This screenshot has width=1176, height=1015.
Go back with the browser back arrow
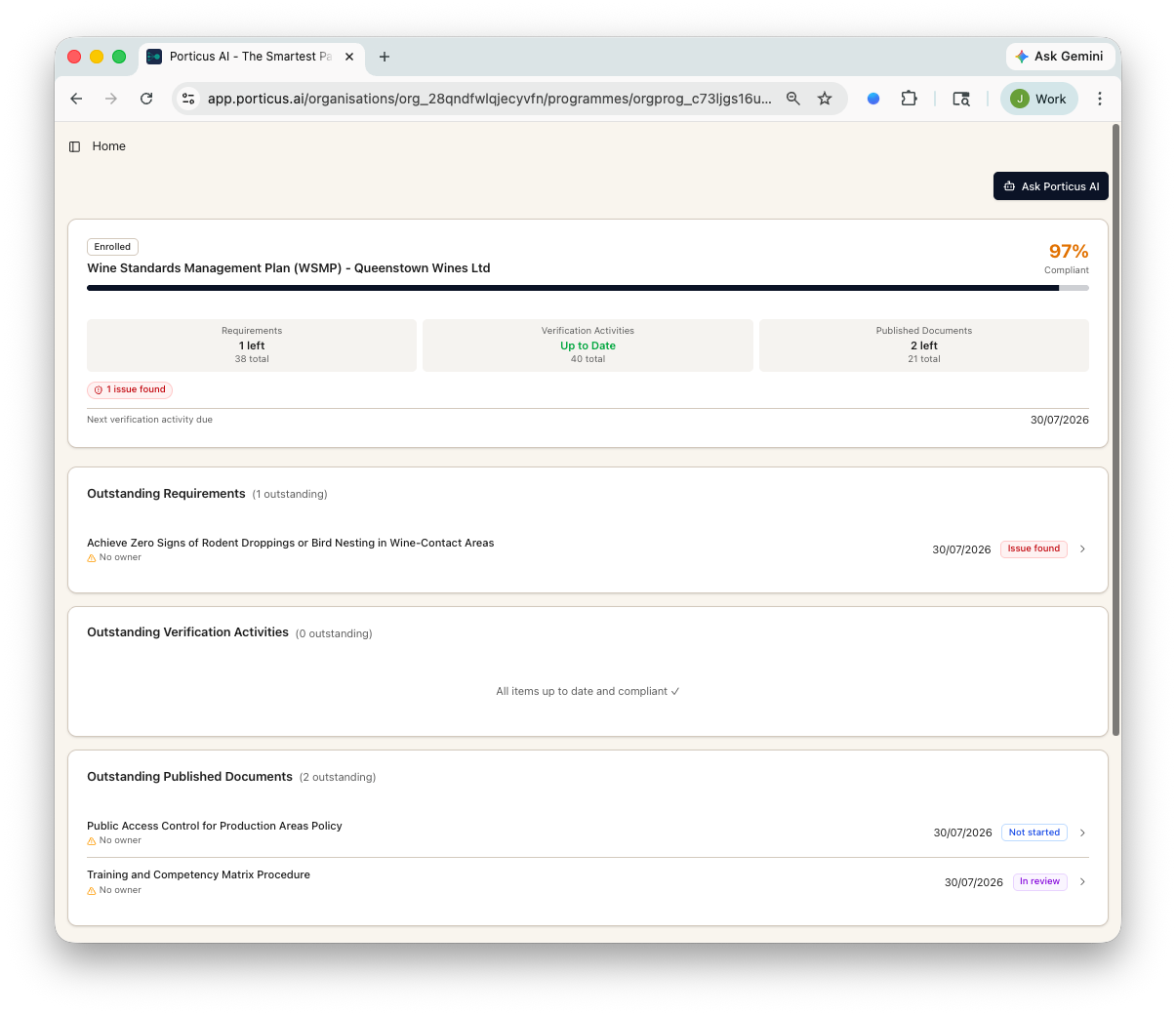point(76,99)
